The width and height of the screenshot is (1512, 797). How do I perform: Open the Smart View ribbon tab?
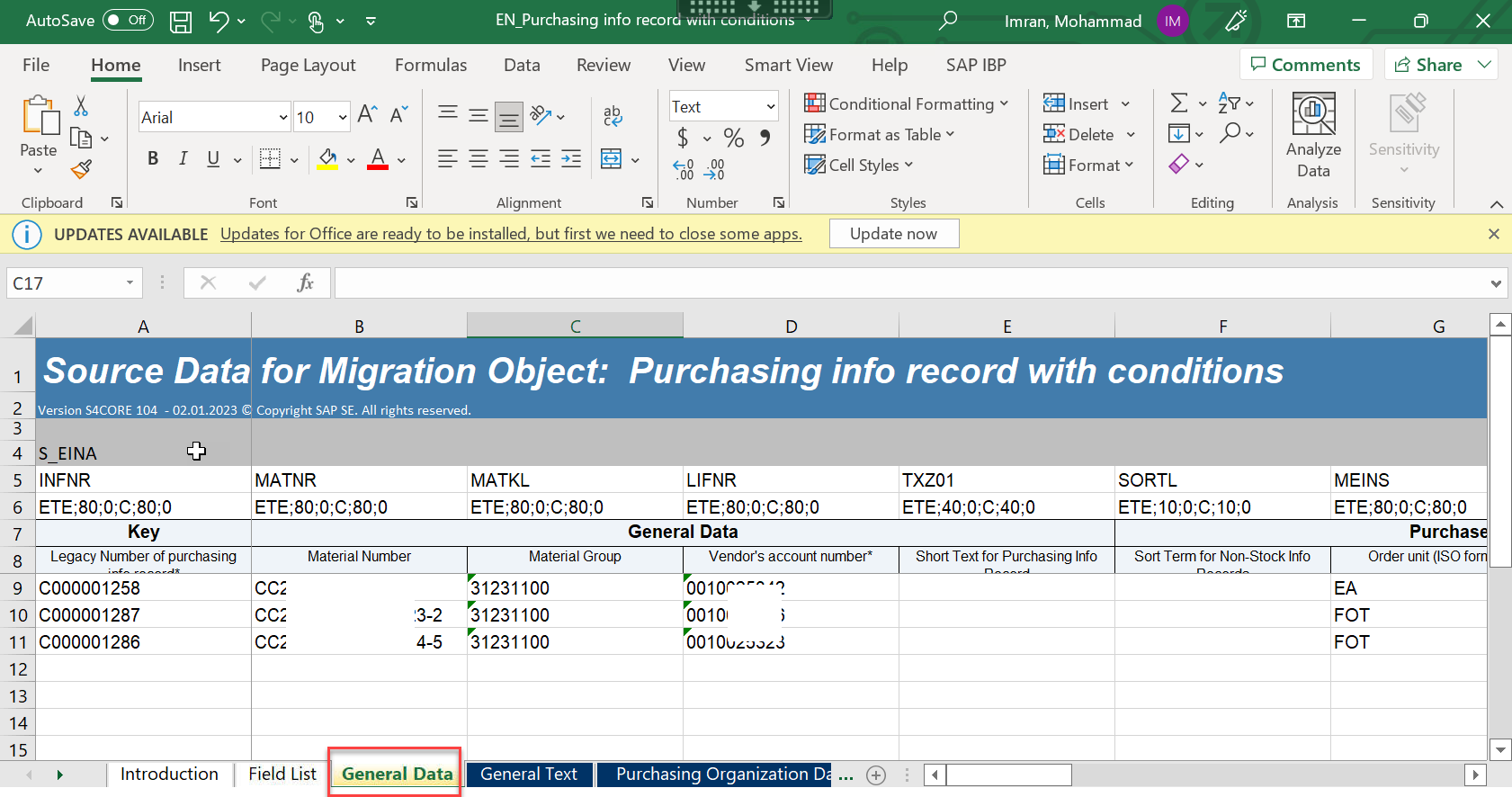(x=789, y=65)
